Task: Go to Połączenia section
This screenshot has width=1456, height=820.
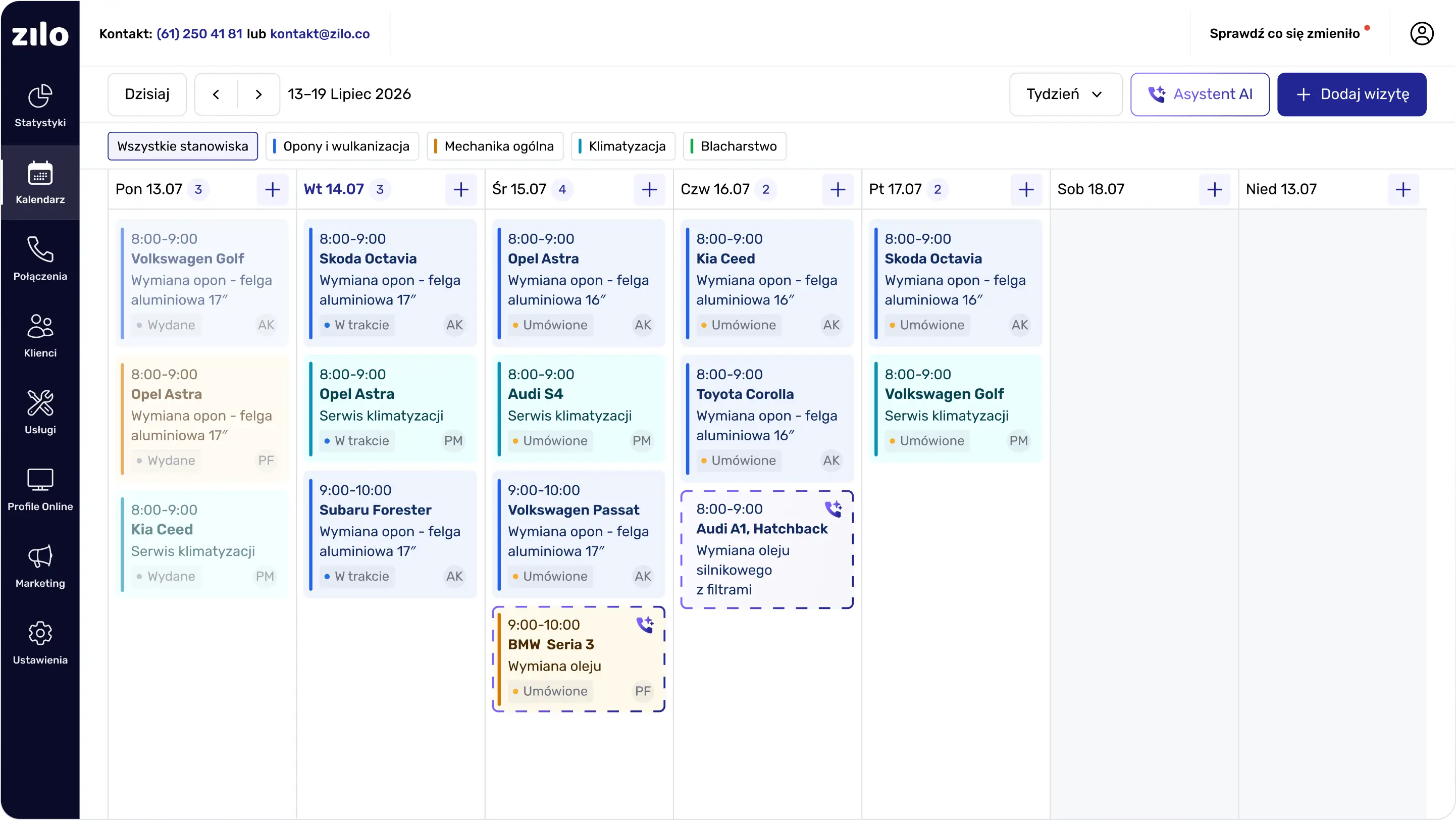Action: 40,259
